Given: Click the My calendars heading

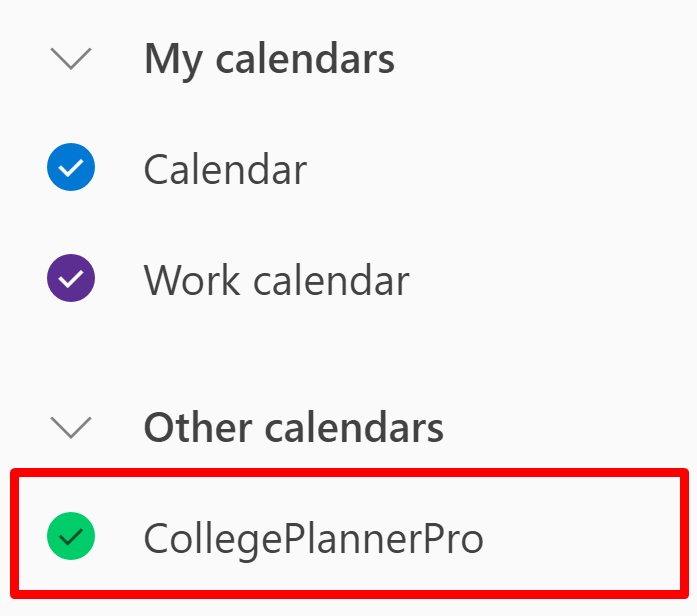Looking at the screenshot, I should pyautogui.click(x=269, y=60).
